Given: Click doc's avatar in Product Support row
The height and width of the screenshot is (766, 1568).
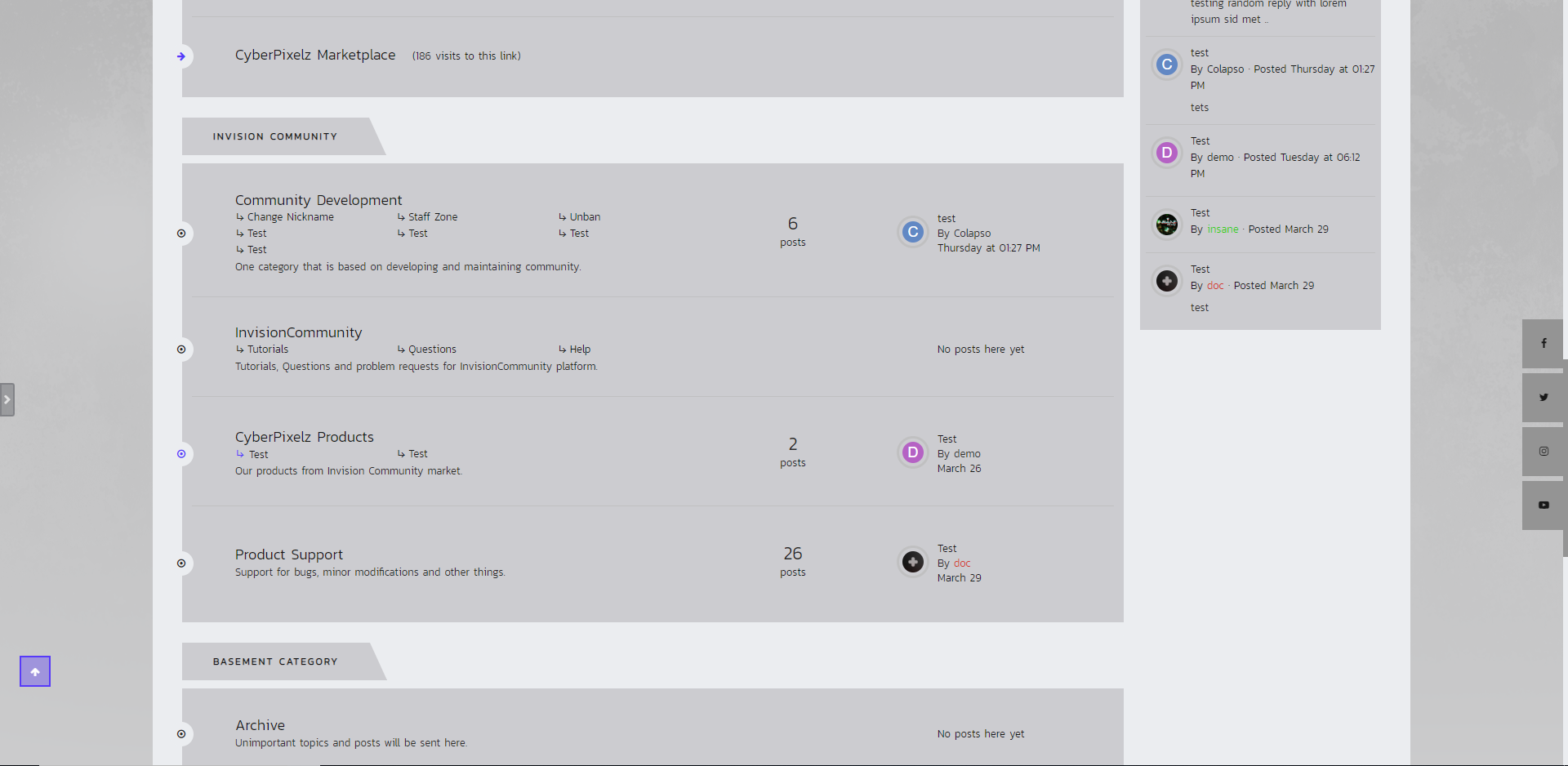Looking at the screenshot, I should click(913, 562).
